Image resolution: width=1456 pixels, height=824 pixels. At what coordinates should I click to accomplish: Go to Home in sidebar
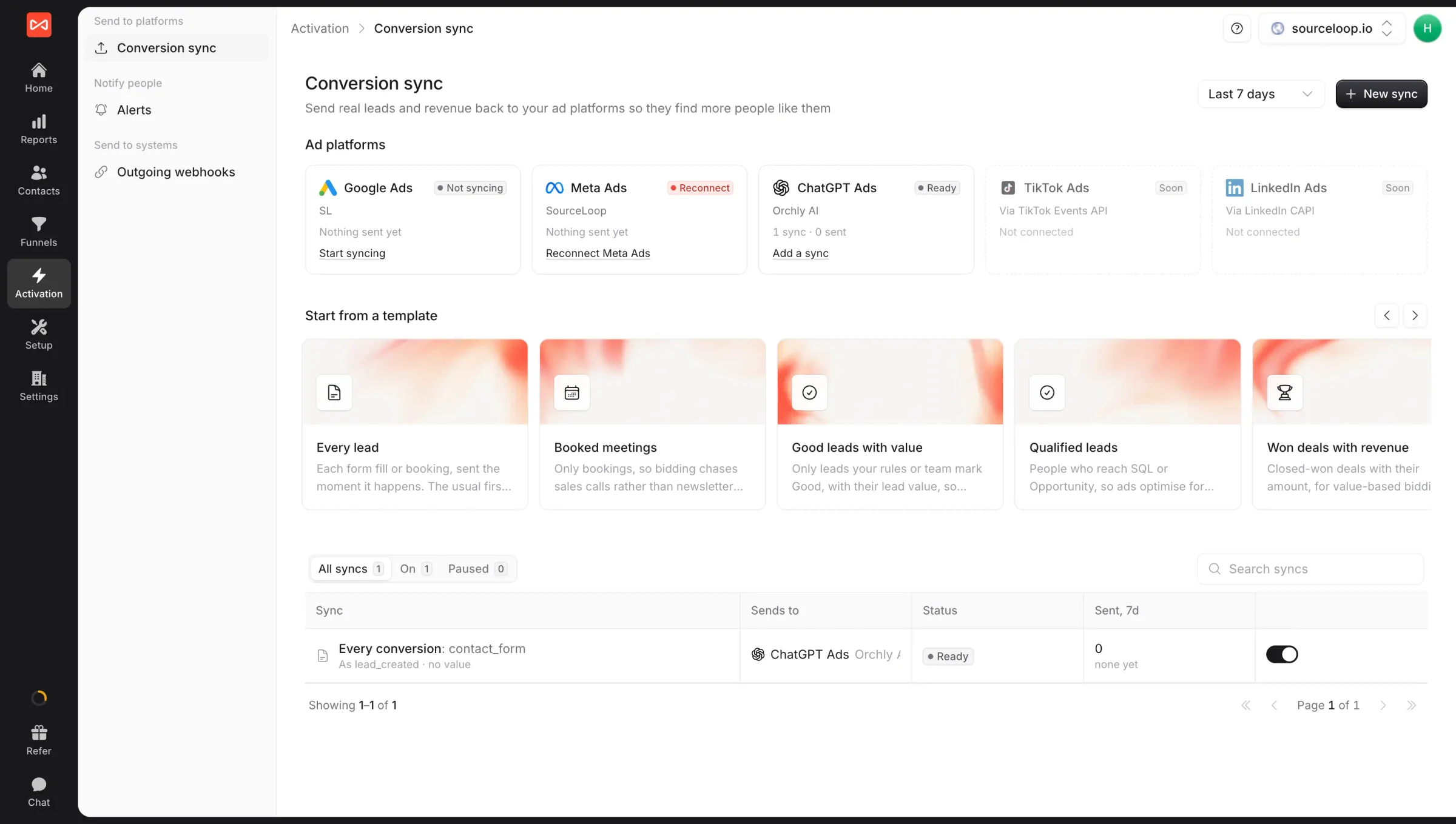tap(39, 78)
